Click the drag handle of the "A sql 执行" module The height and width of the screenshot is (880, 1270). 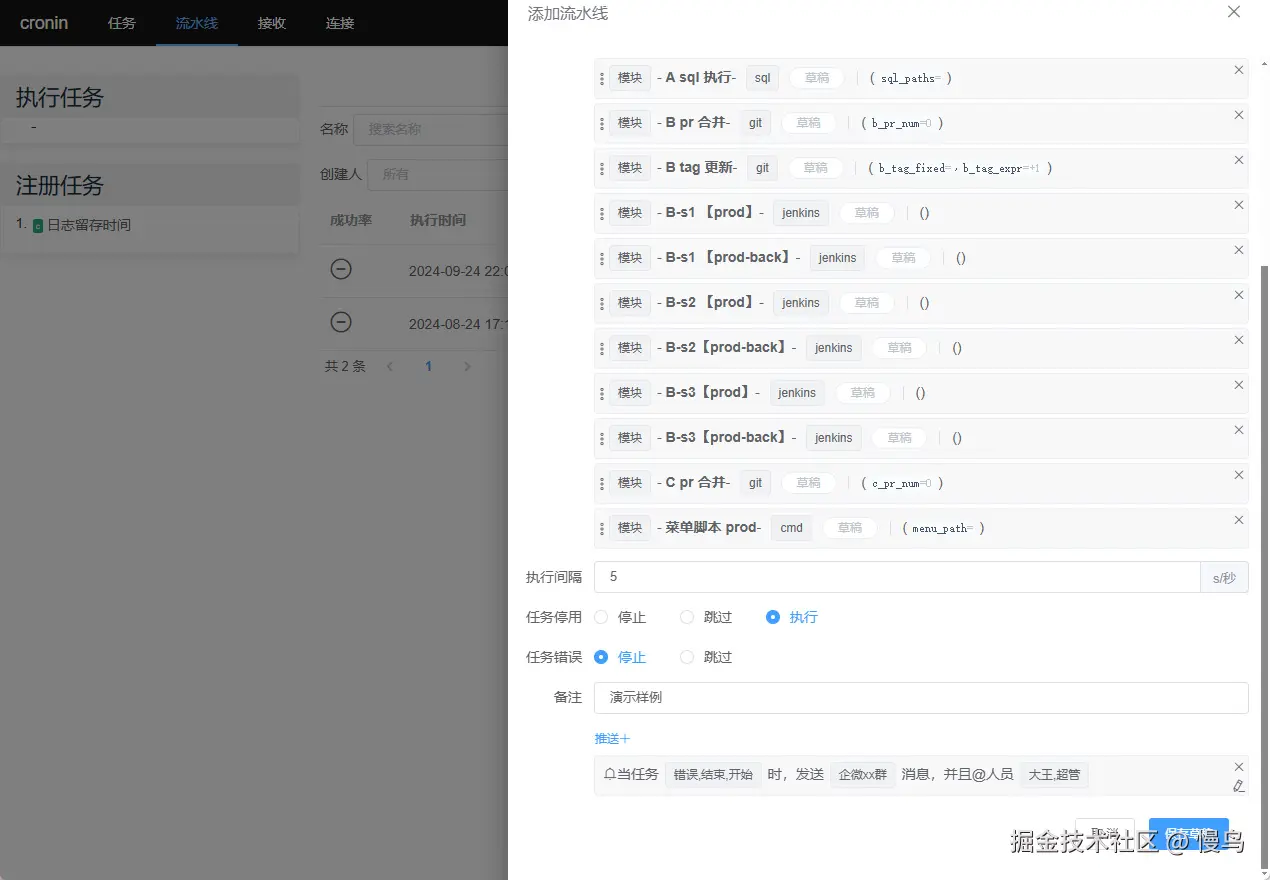[600, 77]
